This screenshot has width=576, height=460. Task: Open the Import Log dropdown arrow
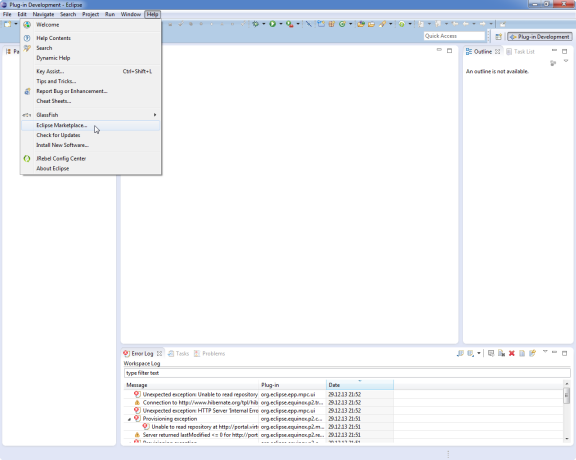tap(479, 353)
